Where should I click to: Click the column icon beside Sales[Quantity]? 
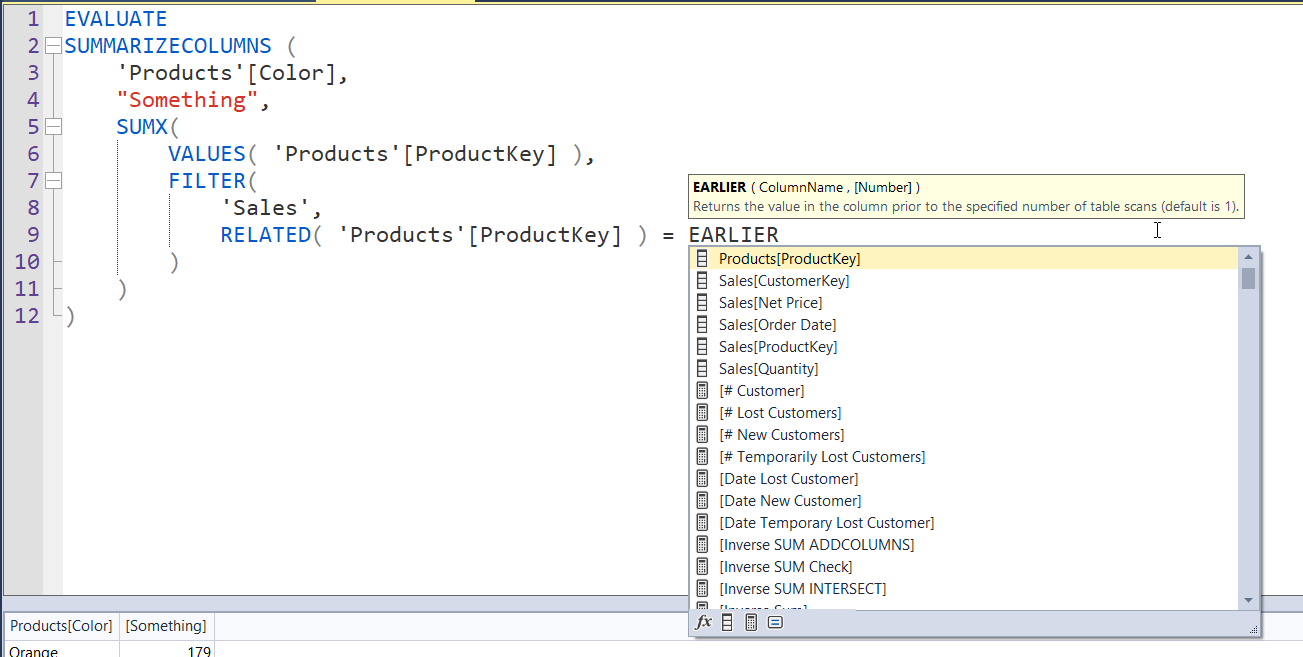tap(701, 368)
